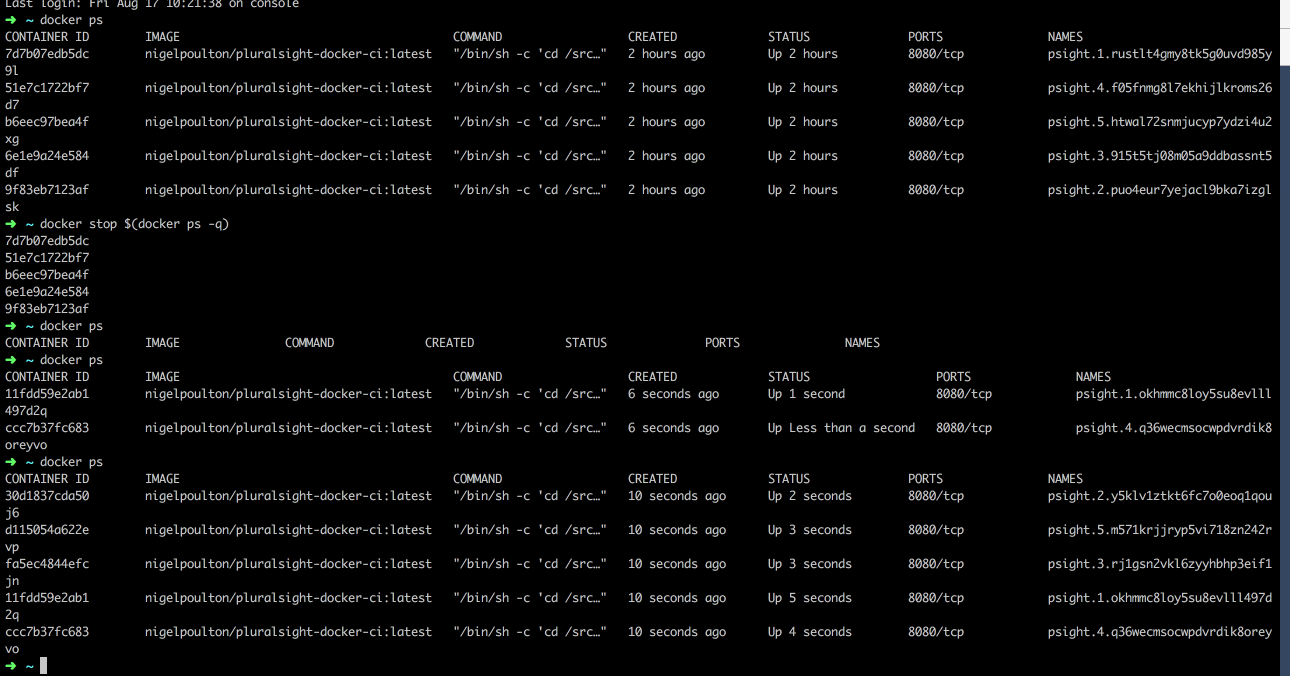Click 9f83eb7123af in the docker stop output
The height and width of the screenshot is (676, 1290).
(47, 309)
